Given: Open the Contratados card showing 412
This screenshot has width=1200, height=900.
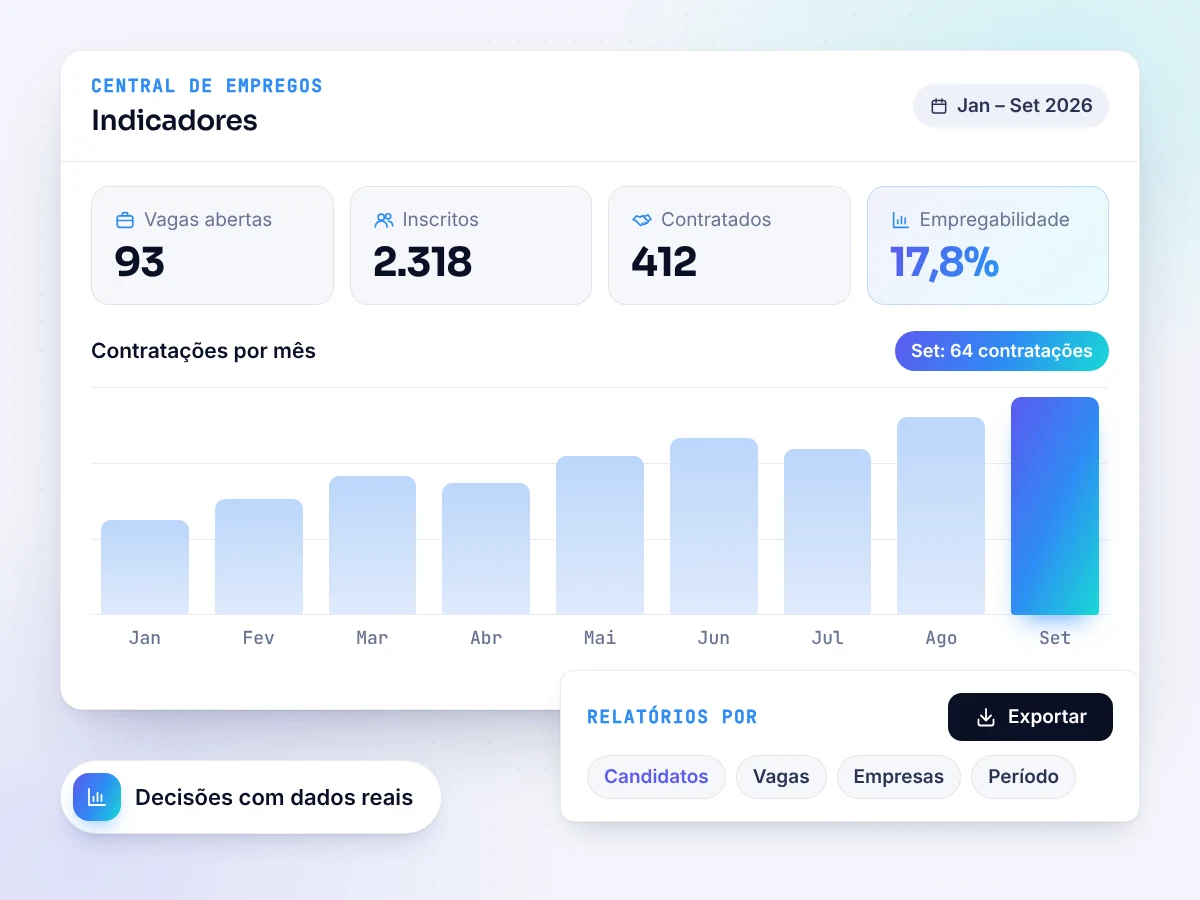Looking at the screenshot, I should click(729, 245).
